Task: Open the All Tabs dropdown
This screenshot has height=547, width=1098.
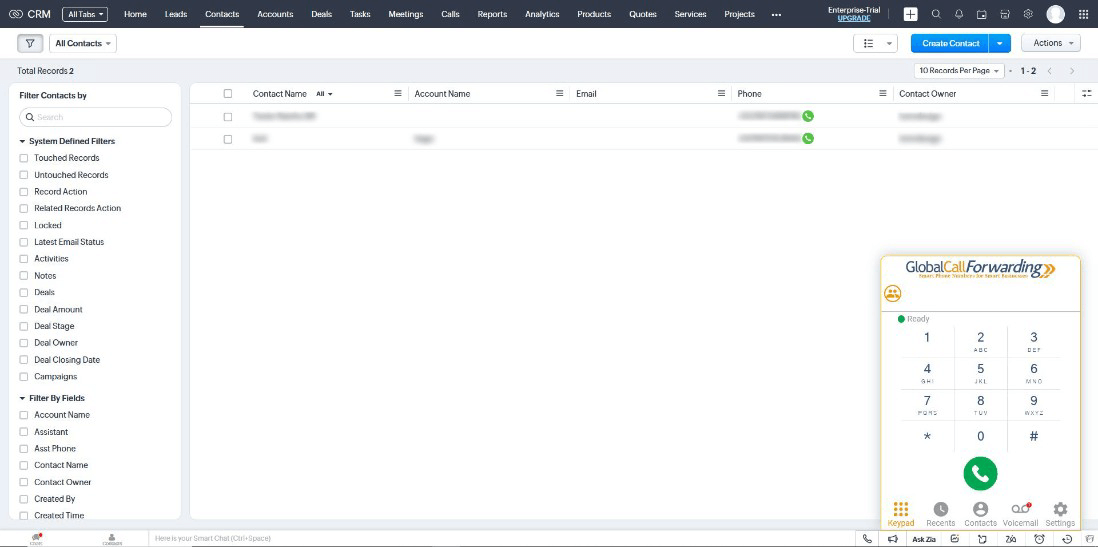Action: click(85, 14)
